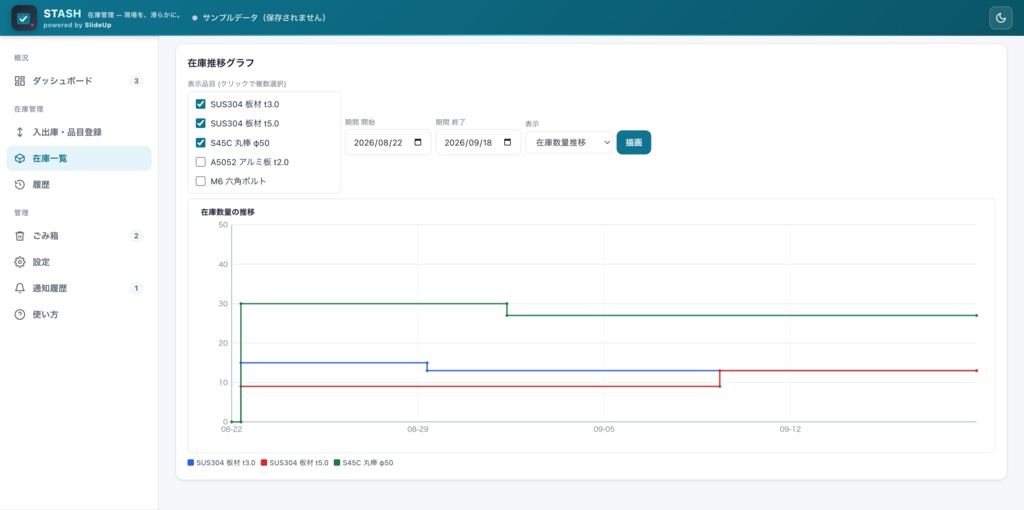Viewport: 1024px width, 510px height.
Task: Select 在庫一覧 menu item
Action: [x=79, y=158]
